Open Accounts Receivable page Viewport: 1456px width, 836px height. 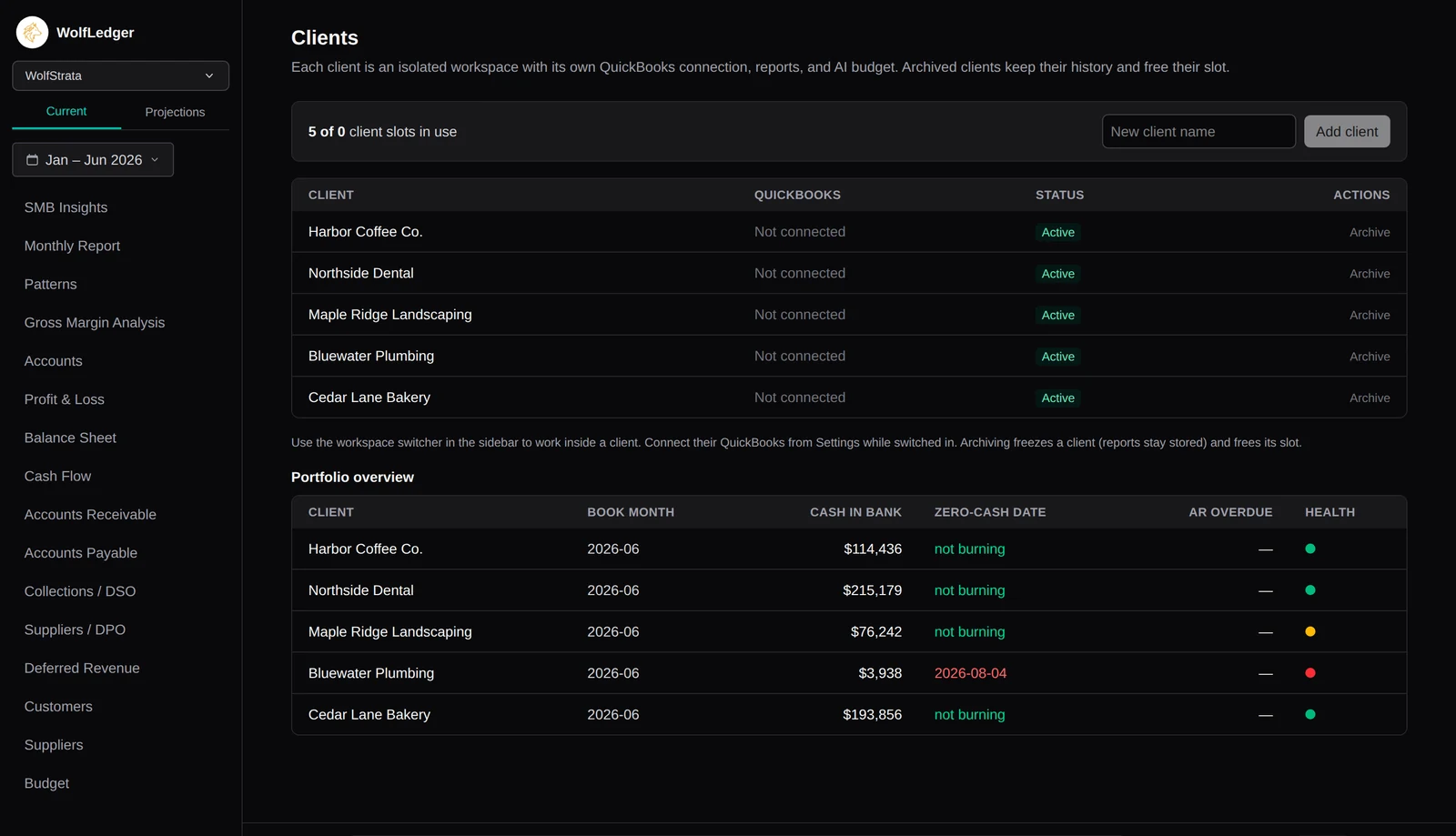click(90, 515)
